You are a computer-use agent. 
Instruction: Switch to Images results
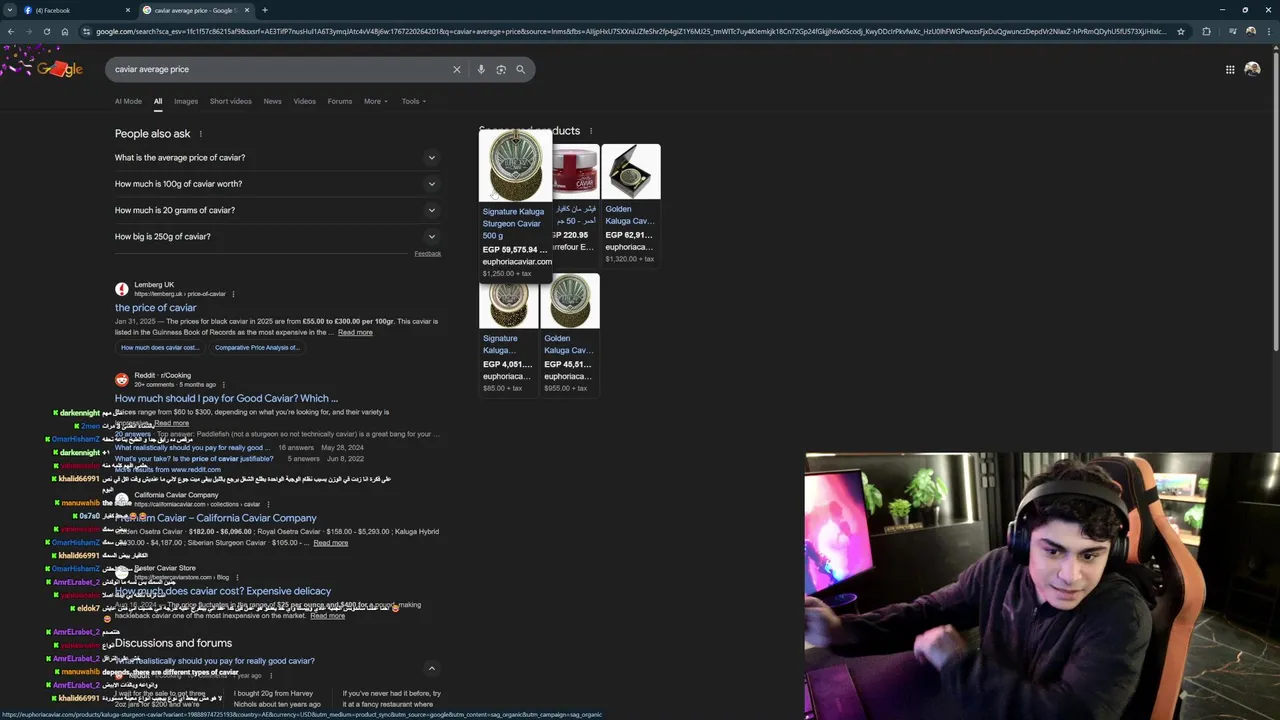pos(186,101)
